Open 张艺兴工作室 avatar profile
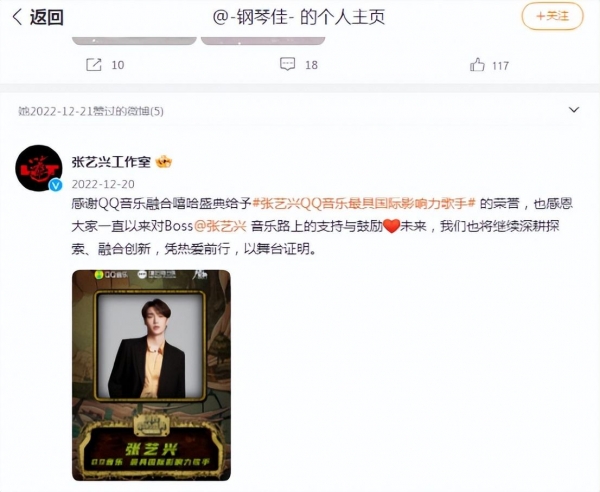The image size is (600, 492). click(x=39, y=167)
